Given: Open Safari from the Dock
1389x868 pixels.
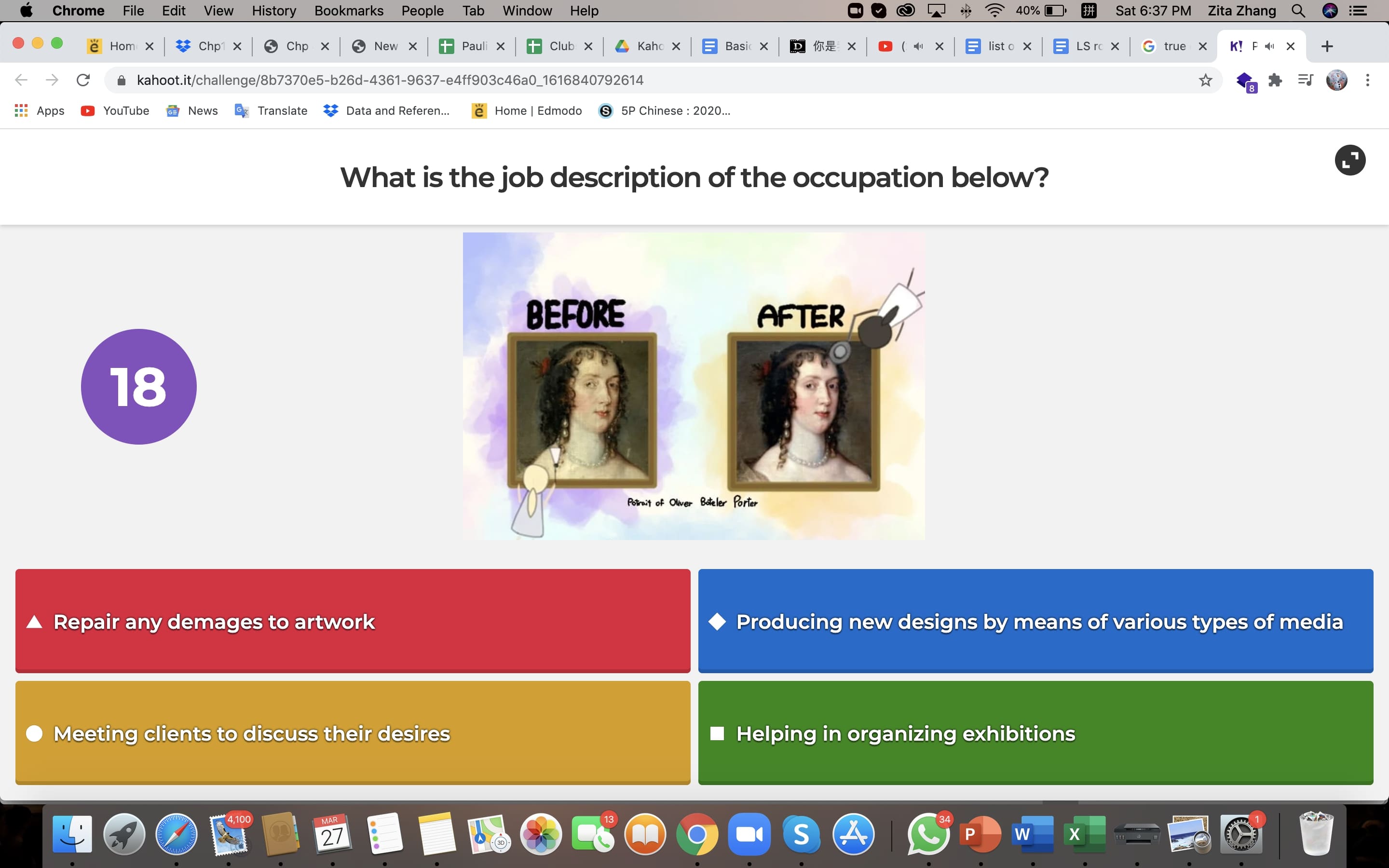Looking at the screenshot, I should pyautogui.click(x=176, y=834).
